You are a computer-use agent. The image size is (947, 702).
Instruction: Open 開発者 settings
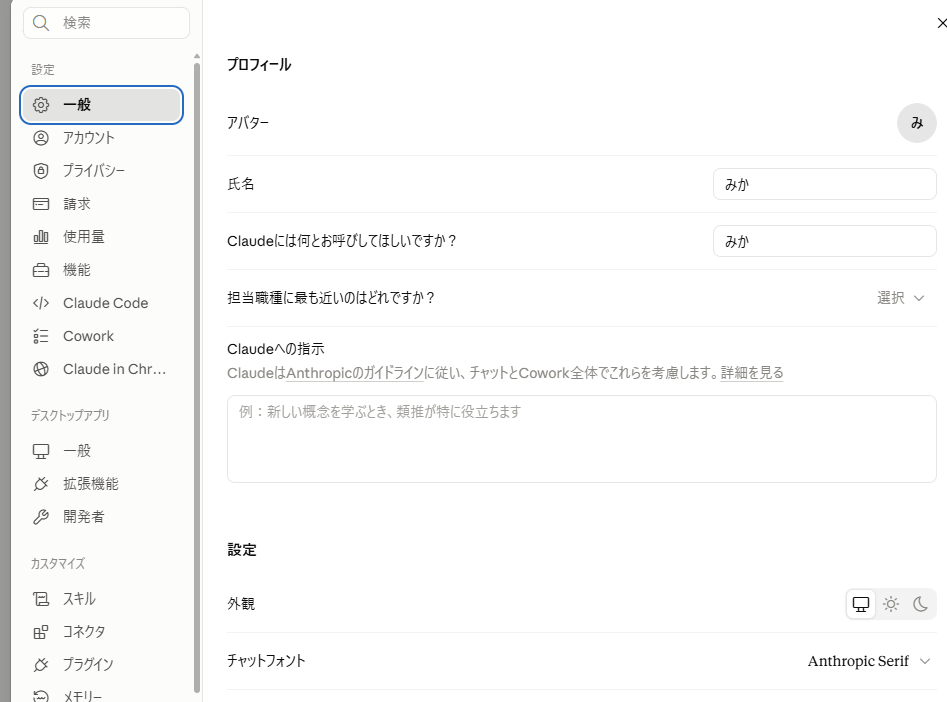point(101,517)
